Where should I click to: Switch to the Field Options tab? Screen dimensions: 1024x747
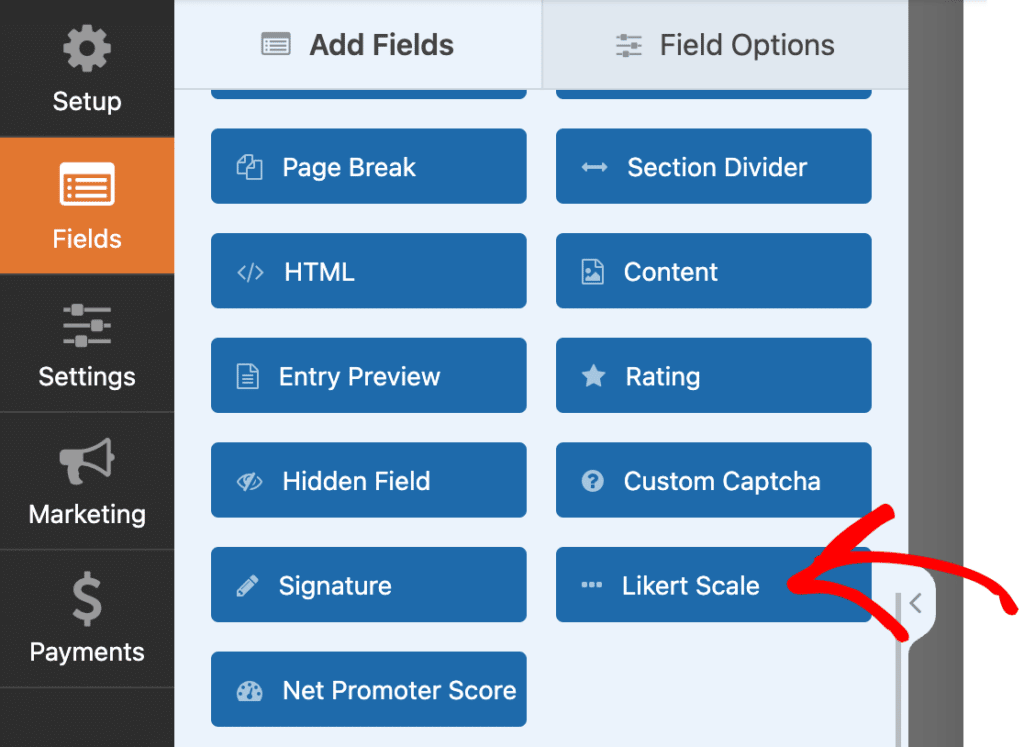click(724, 44)
